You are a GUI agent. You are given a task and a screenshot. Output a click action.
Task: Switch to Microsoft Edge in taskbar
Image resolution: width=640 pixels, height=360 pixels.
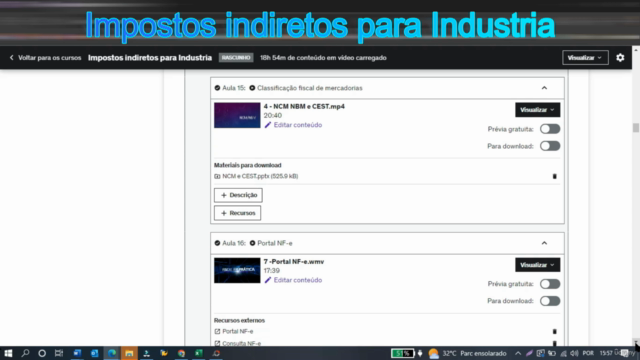pyautogui.click(x=112, y=353)
